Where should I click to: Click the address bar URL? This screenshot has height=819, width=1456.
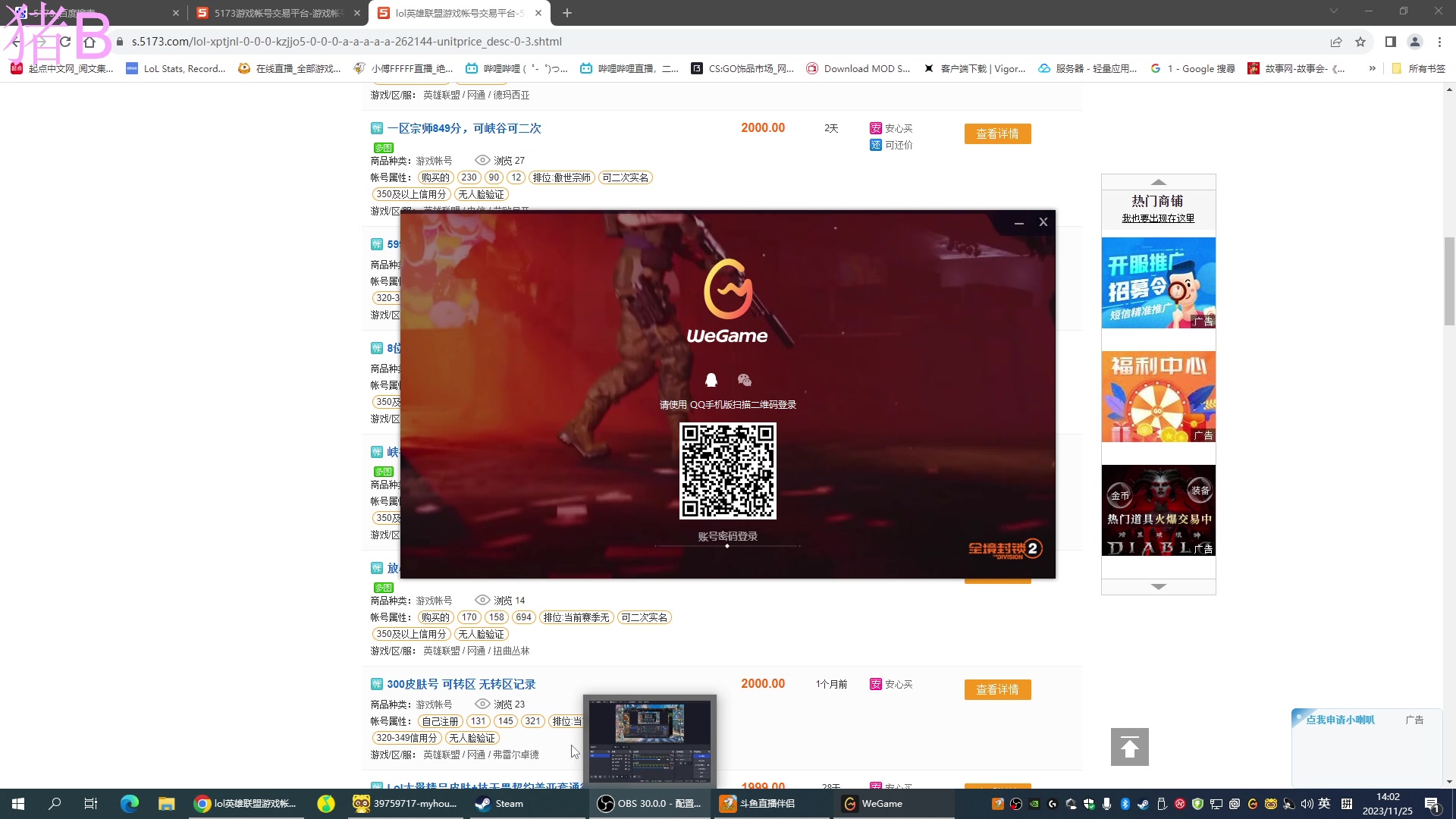tap(347, 42)
